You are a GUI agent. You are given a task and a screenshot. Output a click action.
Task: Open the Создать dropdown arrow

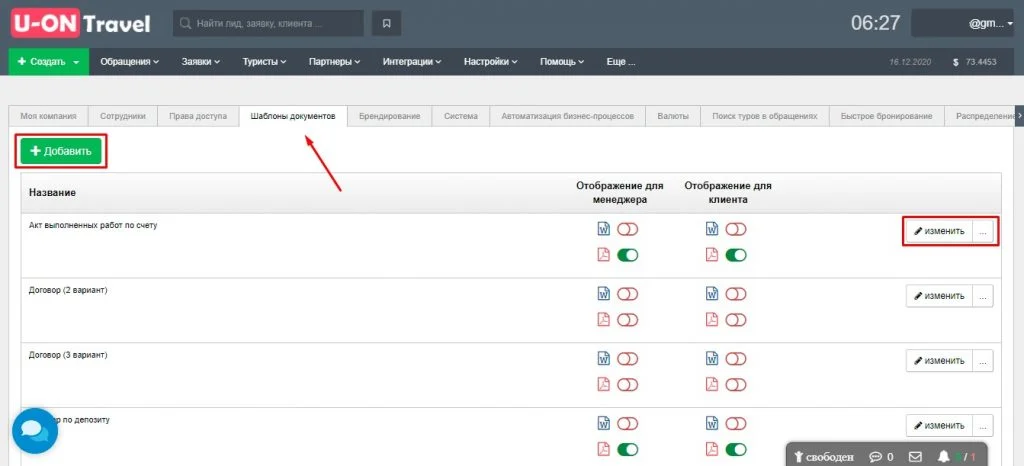pos(76,62)
